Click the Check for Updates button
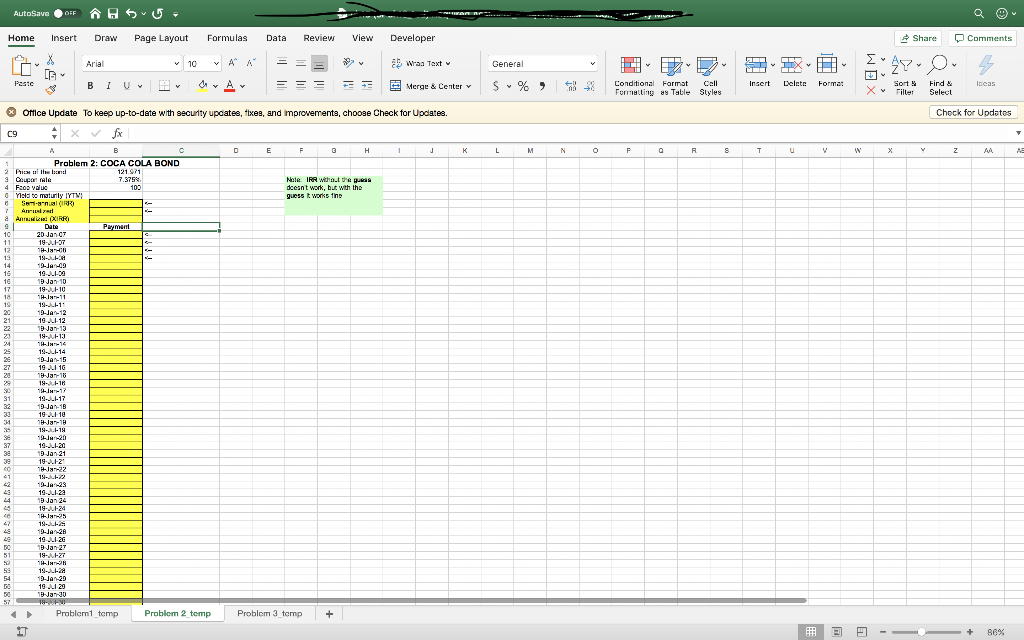 point(973,113)
